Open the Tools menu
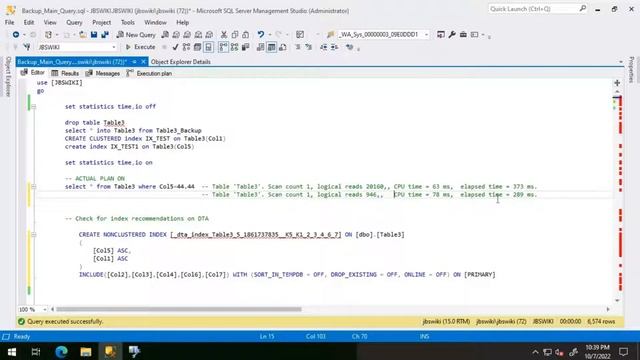The height and width of the screenshot is (360, 640). [x=128, y=22]
